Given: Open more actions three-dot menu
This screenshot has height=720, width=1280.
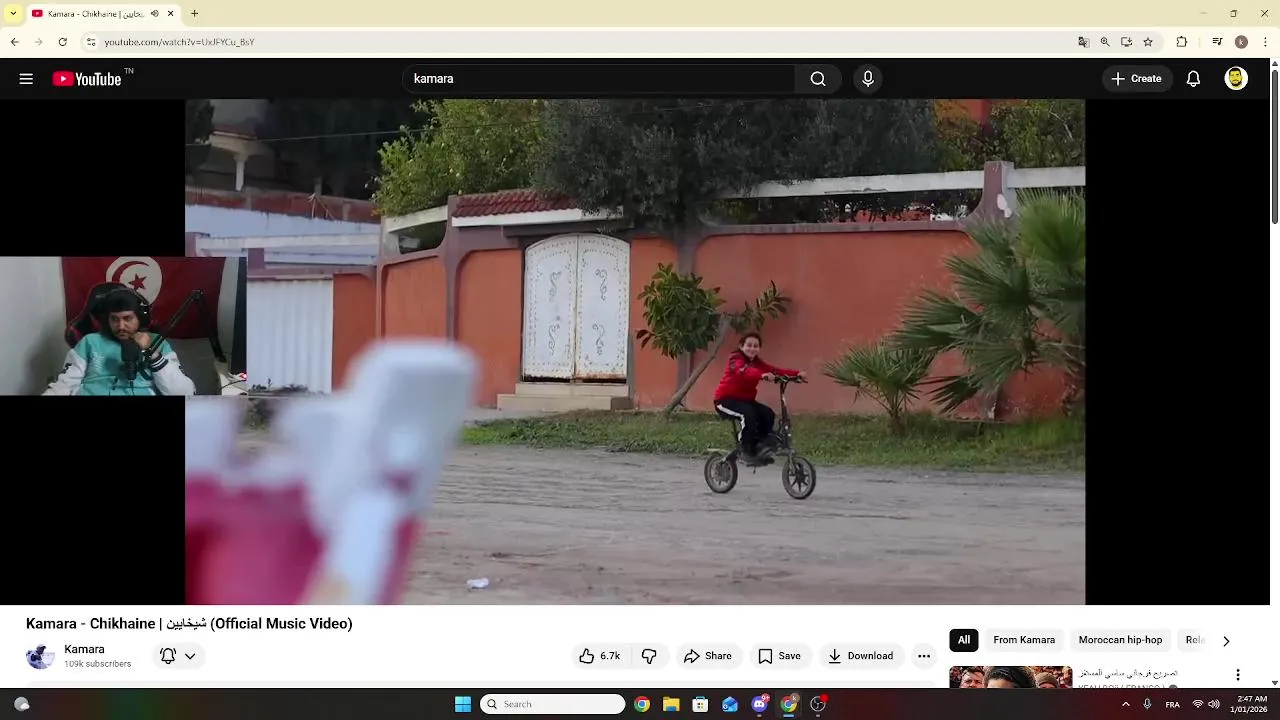Looking at the screenshot, I should 924,656.
